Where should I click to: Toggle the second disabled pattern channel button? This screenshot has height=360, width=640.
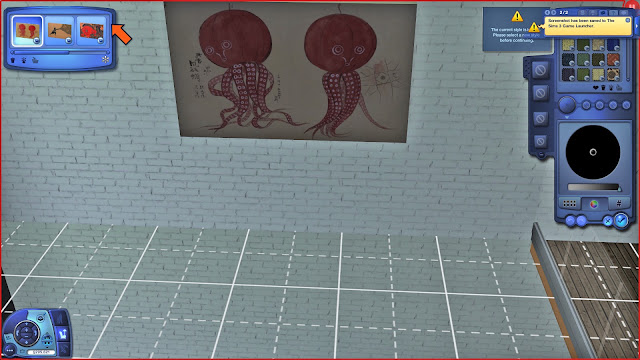tap(540, 93)
